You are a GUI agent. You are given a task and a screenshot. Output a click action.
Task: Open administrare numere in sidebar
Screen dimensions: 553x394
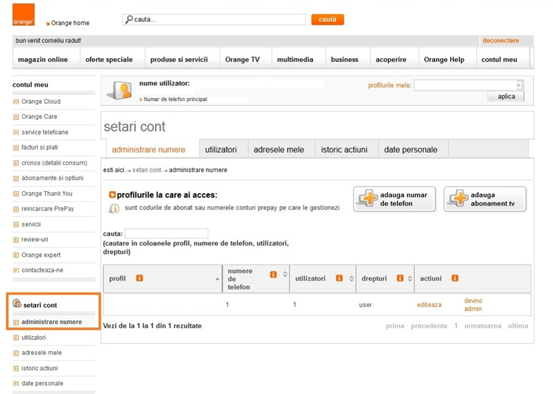(x=51, y=322)
